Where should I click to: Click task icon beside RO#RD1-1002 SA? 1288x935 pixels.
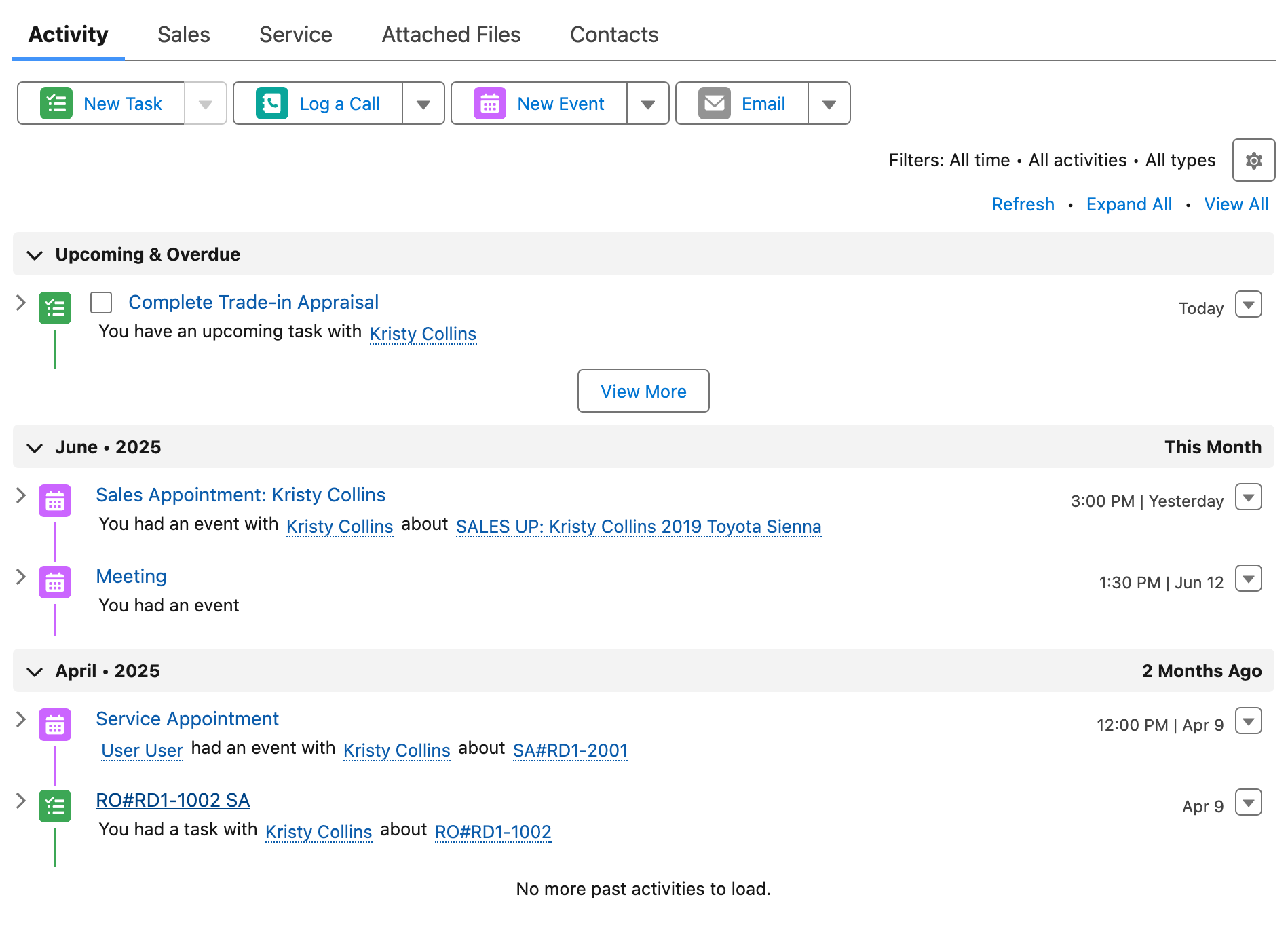pyautogui.click(x=54, y=806)
